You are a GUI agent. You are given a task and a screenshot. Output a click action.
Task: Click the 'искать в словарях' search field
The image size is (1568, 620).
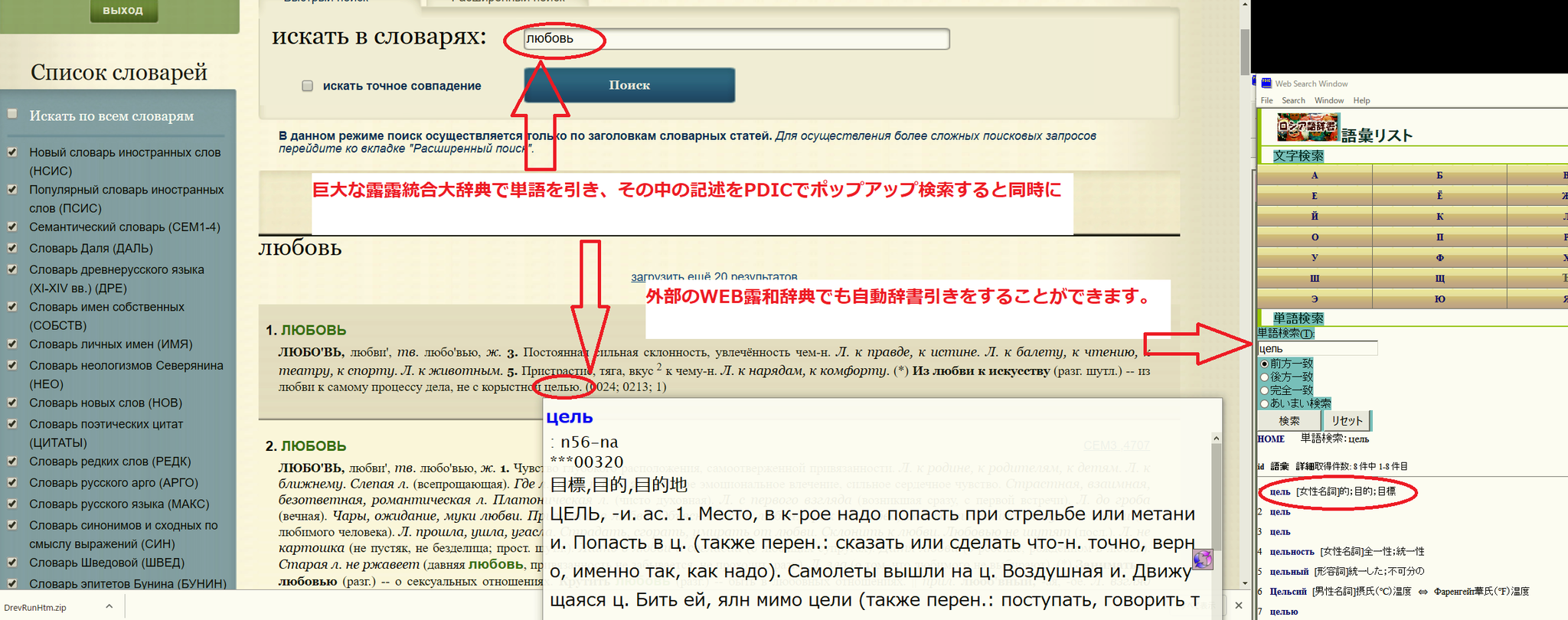click(737, 39)
